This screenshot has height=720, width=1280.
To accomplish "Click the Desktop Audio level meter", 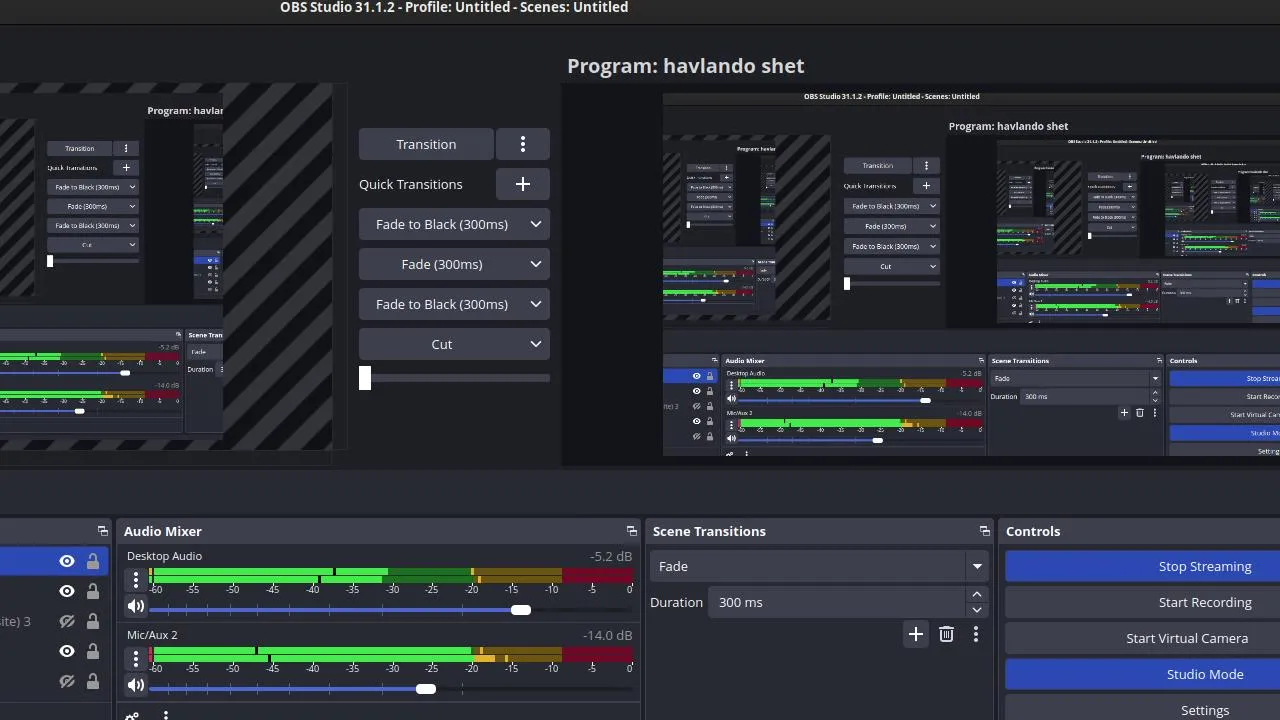I will pyautogui.click(x=391, y=576).
